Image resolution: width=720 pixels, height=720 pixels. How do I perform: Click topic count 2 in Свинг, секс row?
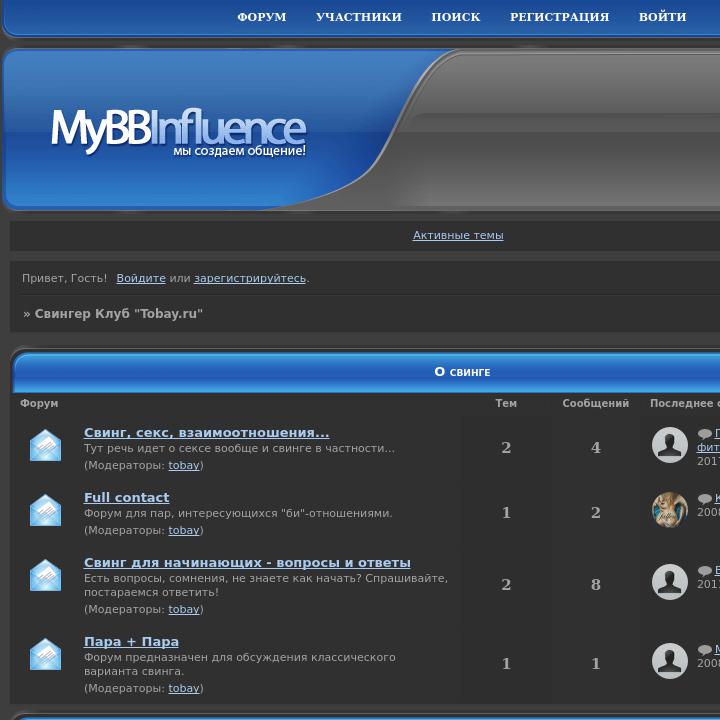pos(506,447)
